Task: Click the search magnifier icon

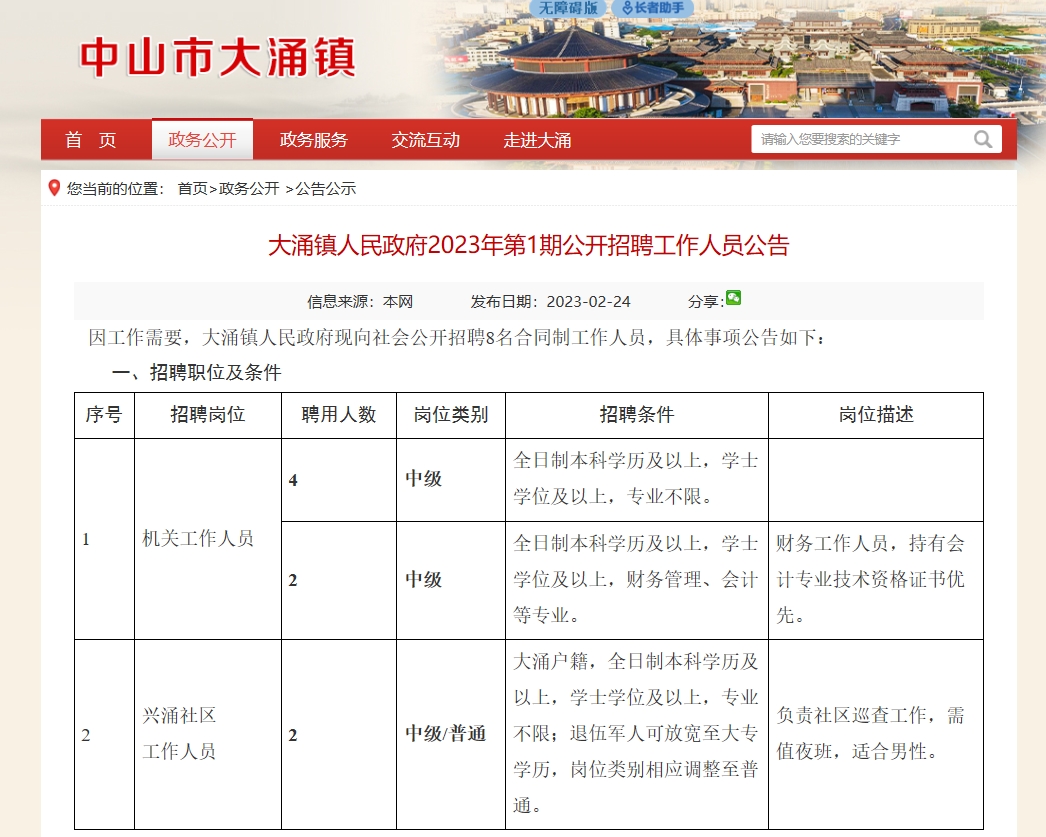Action: point(982,139)
